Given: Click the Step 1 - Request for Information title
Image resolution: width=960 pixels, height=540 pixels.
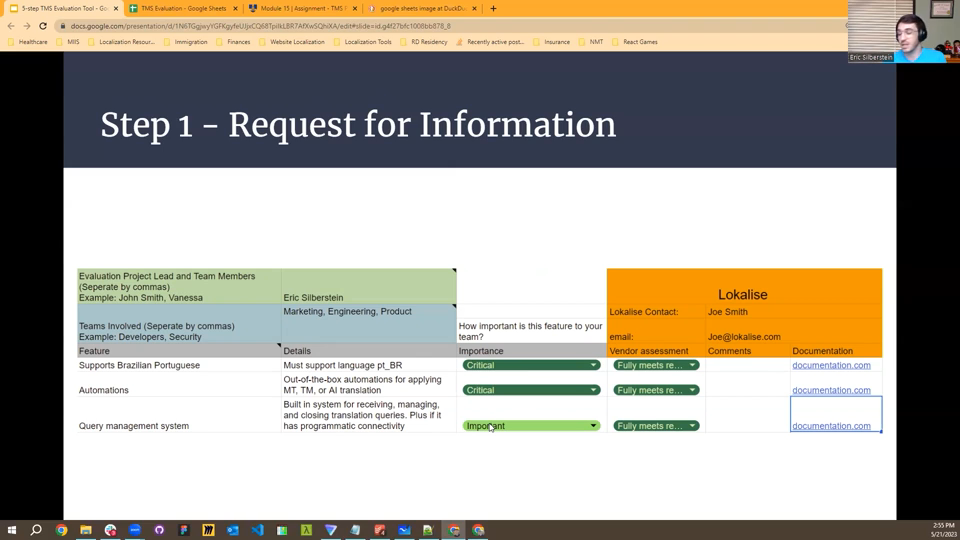Looking at the screenshot, I should [x=358, y=125].
